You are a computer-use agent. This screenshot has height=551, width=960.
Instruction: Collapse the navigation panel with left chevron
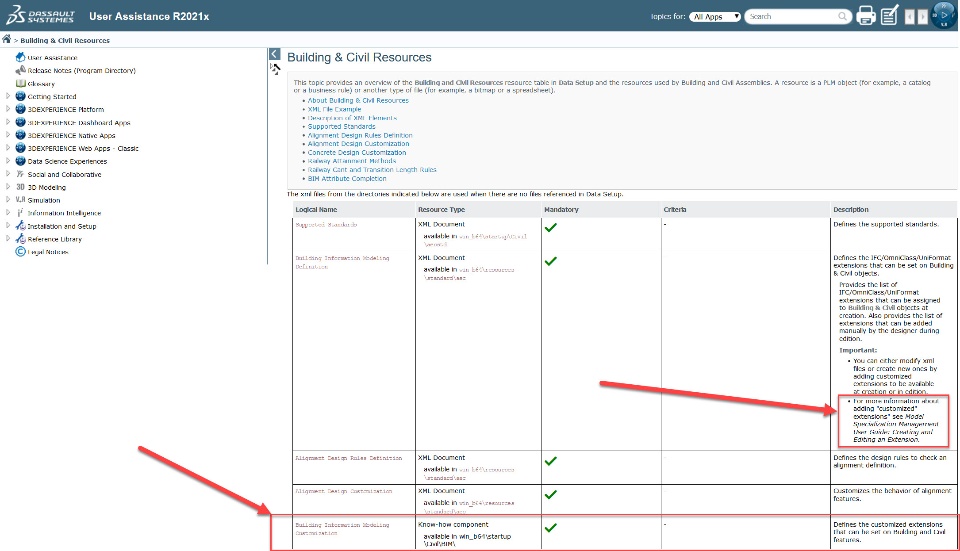(274, 54)
